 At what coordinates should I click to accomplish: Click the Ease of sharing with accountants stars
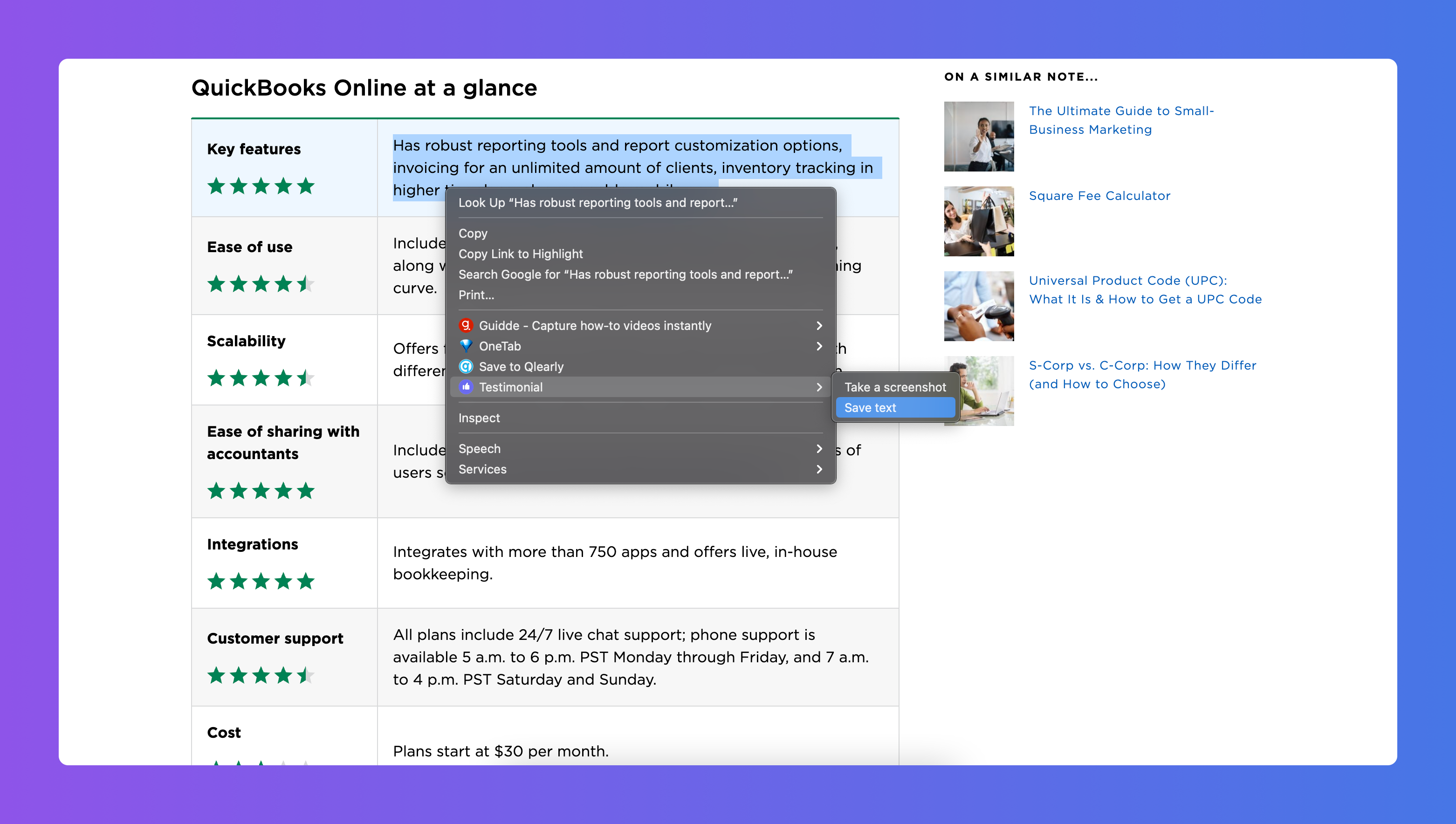[261, 491]
